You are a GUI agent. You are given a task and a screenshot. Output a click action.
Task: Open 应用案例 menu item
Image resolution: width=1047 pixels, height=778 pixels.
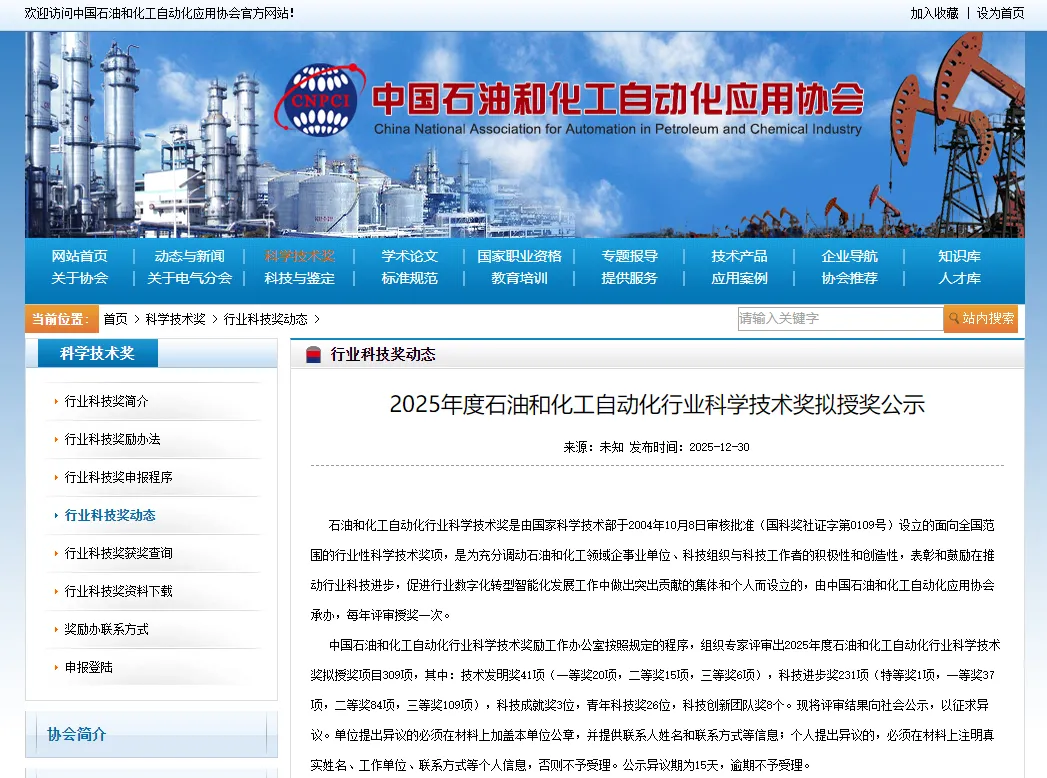739,278
